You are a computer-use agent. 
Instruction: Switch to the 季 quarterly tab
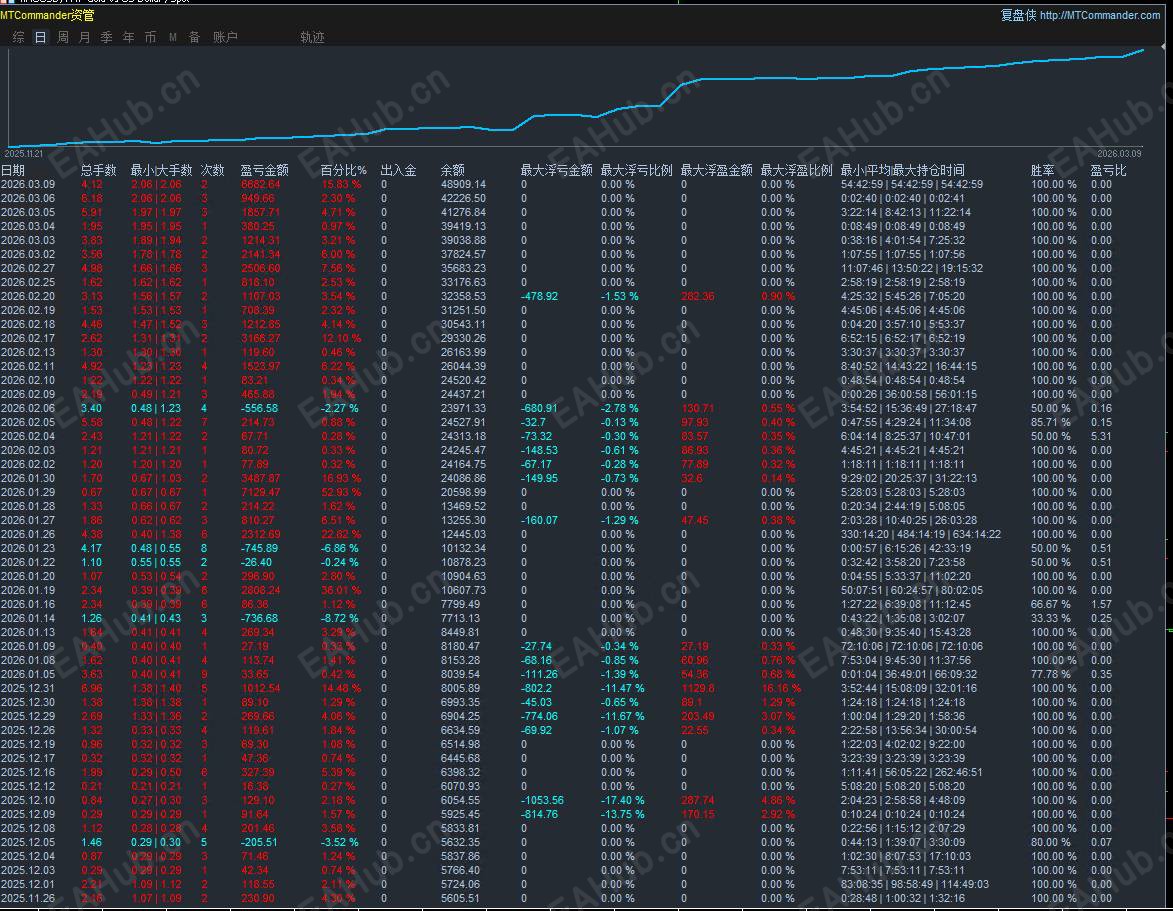tap(106, 37)
